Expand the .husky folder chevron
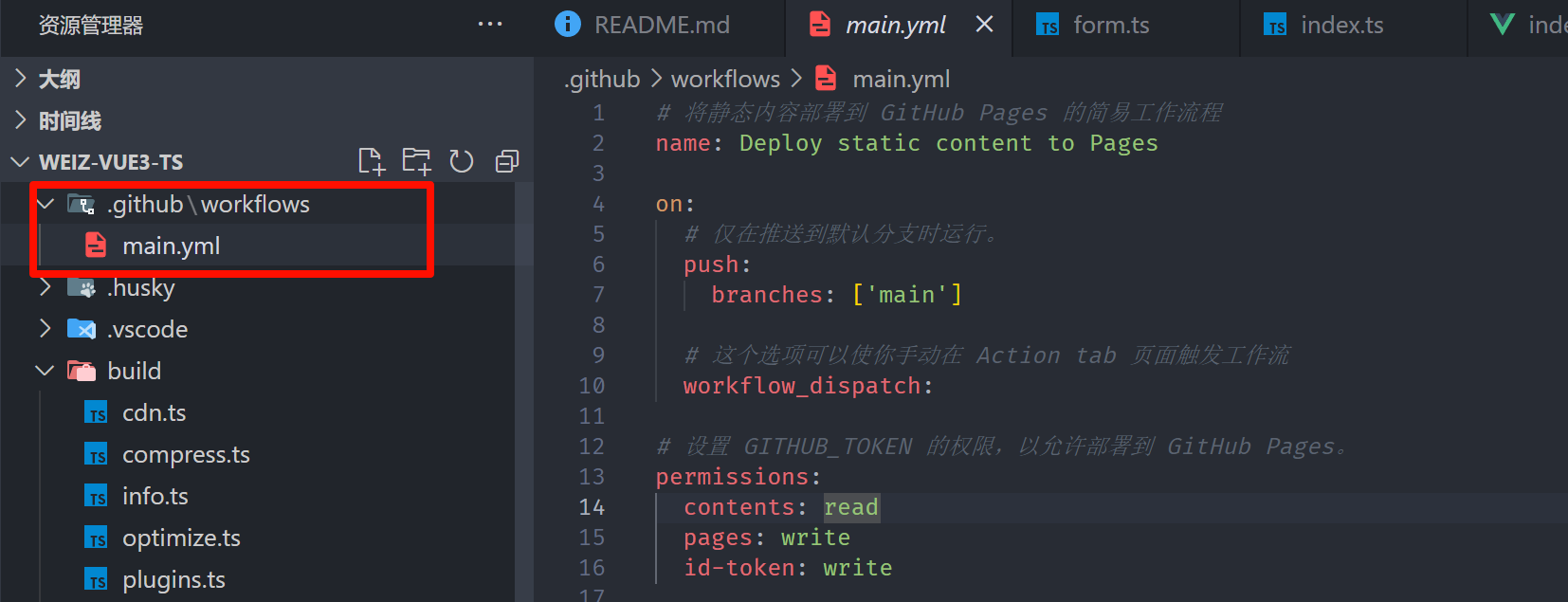Viewport: 1568px width, 602px height. tap(45, 287)
